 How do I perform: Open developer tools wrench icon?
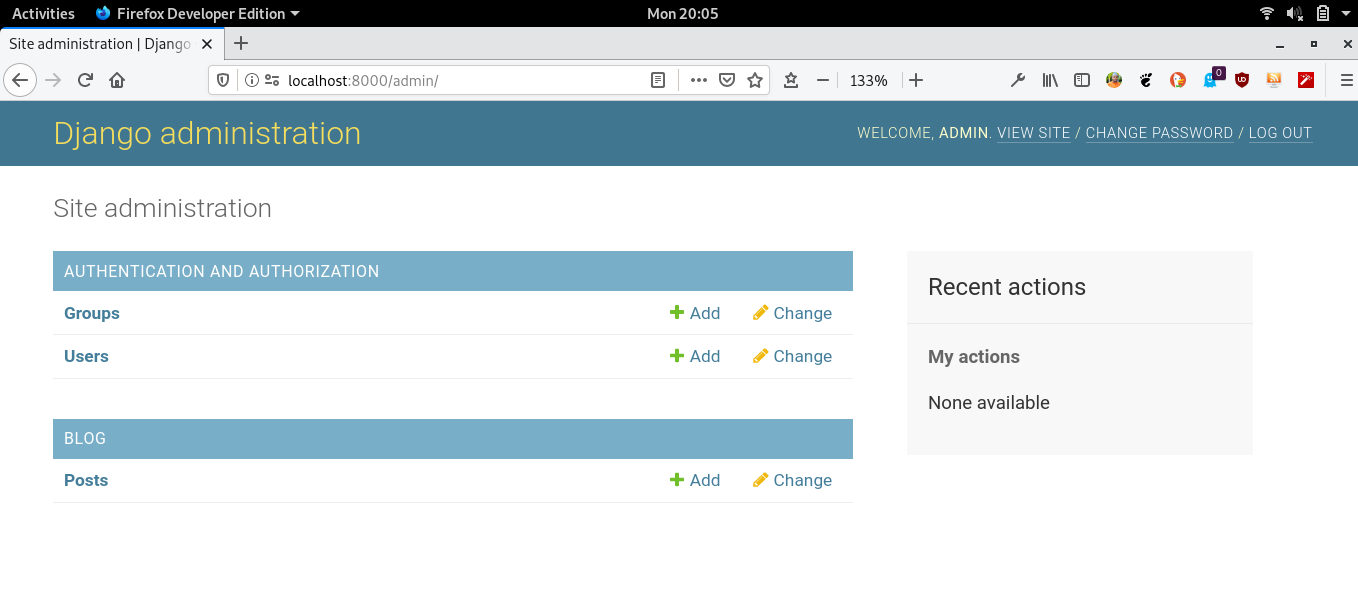click(1018, 80)
